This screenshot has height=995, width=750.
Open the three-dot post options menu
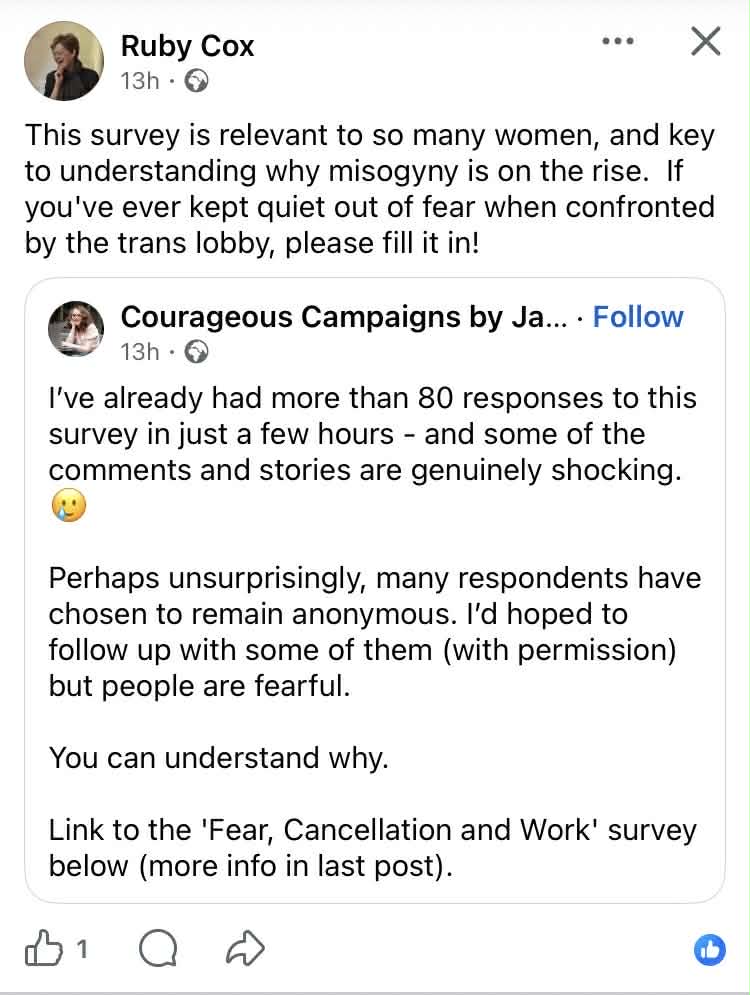tap(618, 42)
